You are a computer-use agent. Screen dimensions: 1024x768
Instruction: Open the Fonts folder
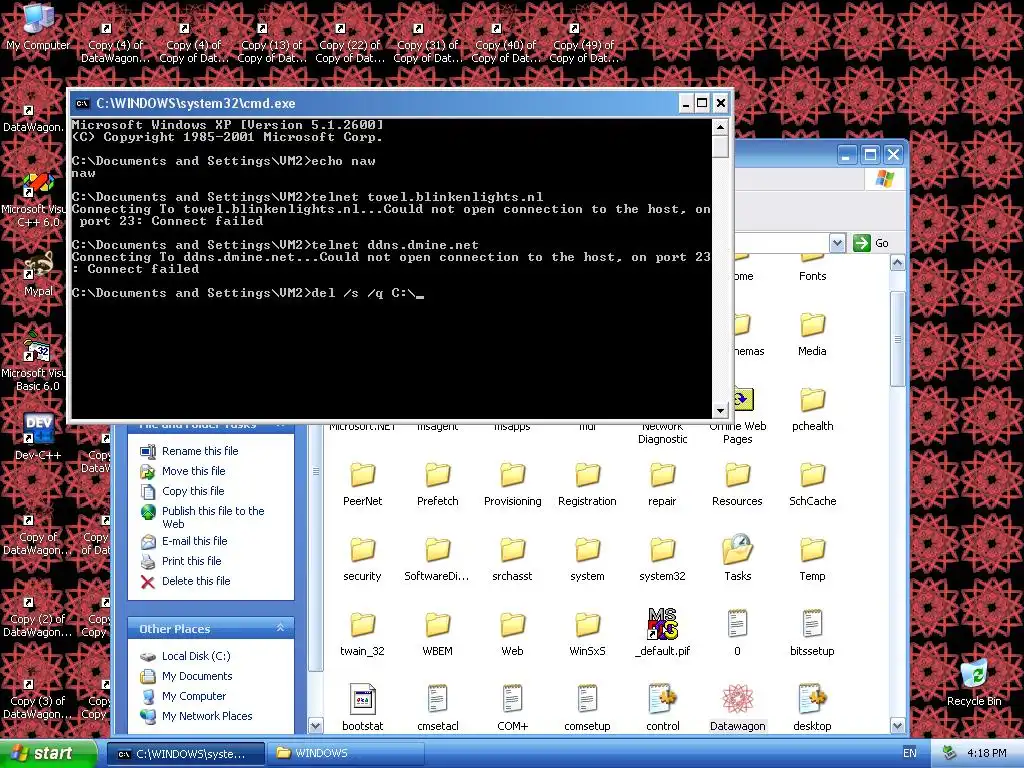(x=812, y=269)
